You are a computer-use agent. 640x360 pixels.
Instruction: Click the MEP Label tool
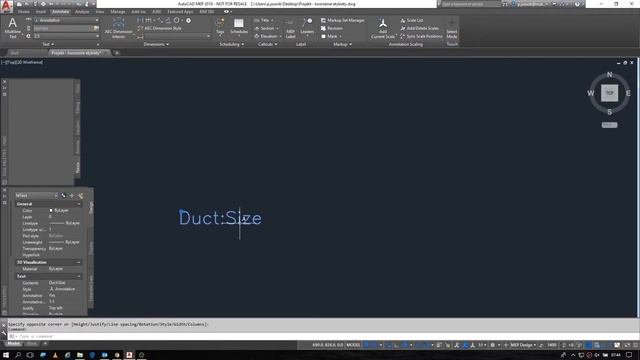290,29
